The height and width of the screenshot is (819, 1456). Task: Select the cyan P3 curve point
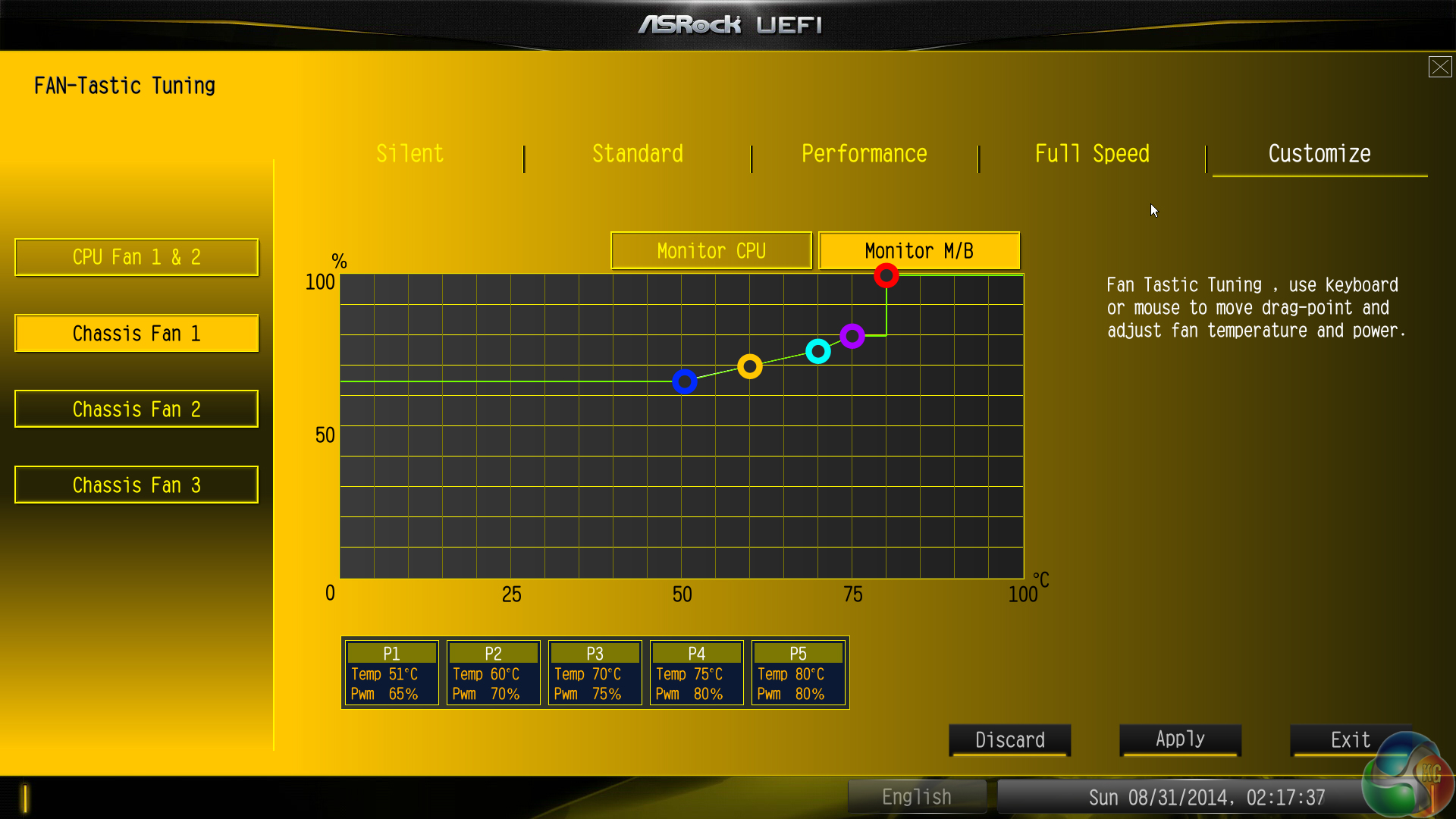click(x=817, y=351)
